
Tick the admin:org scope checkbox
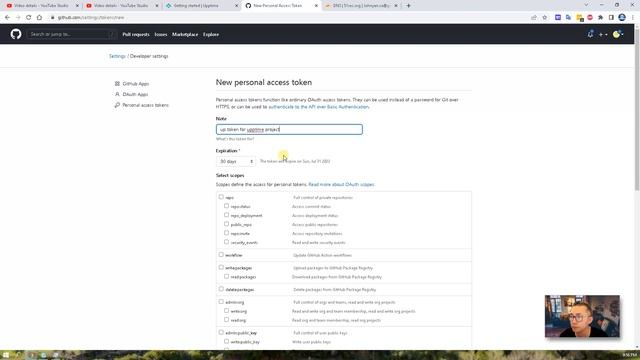pos(221,301)
